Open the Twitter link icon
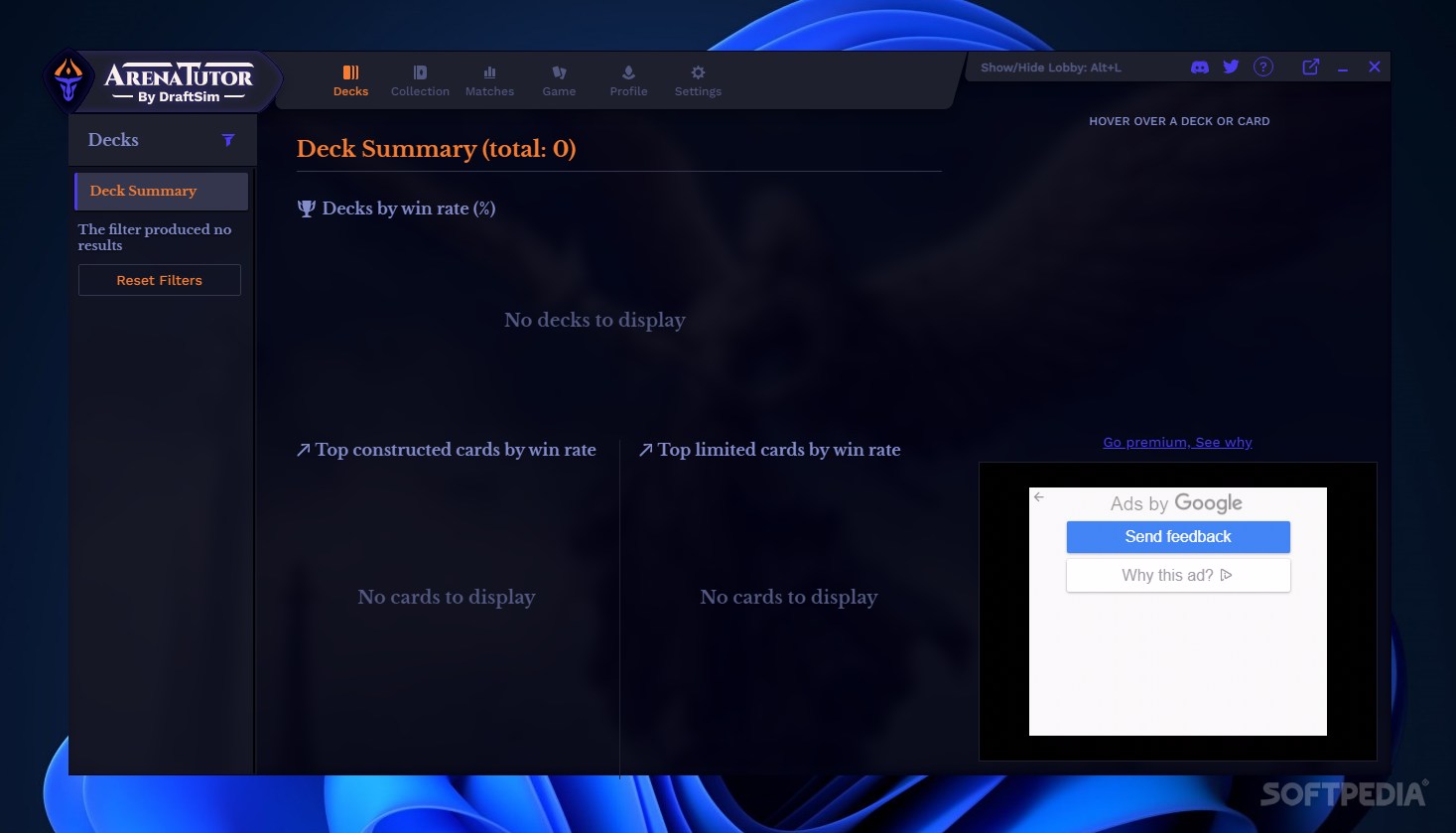1456x833 pixels. click(1231, 67)
